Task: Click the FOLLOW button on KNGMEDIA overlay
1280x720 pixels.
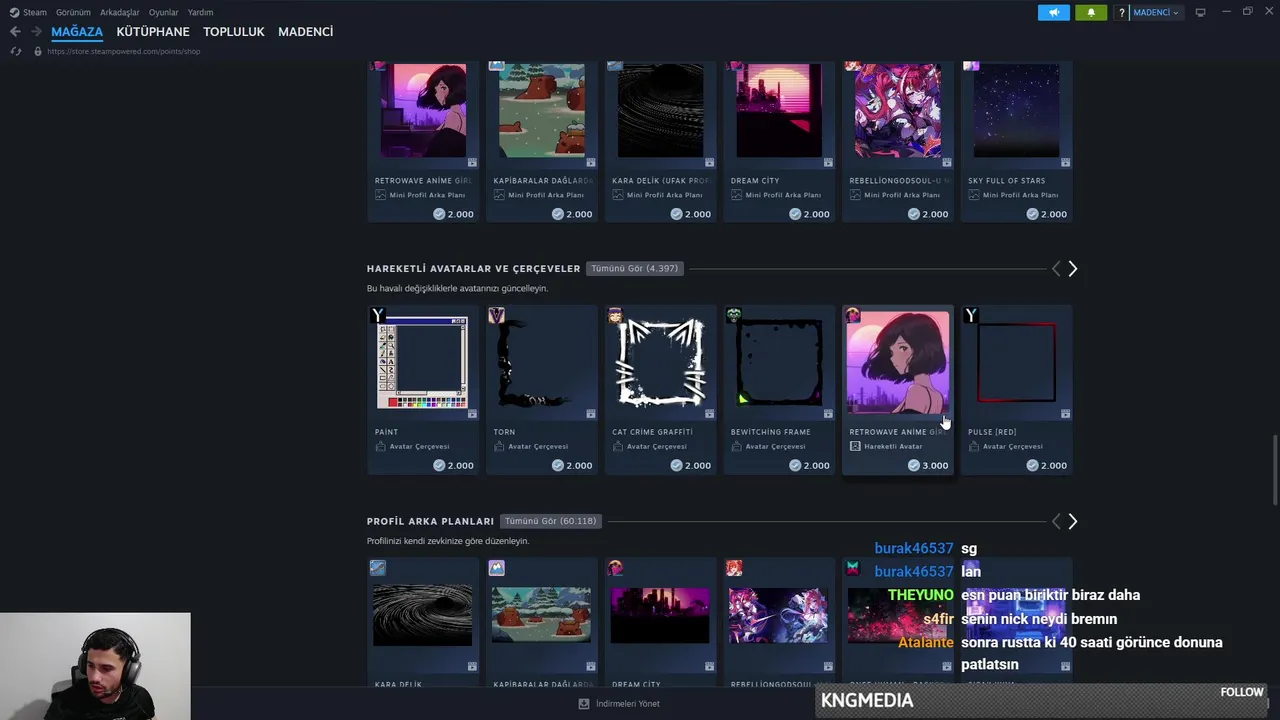Action: (x=1242, y=692)
